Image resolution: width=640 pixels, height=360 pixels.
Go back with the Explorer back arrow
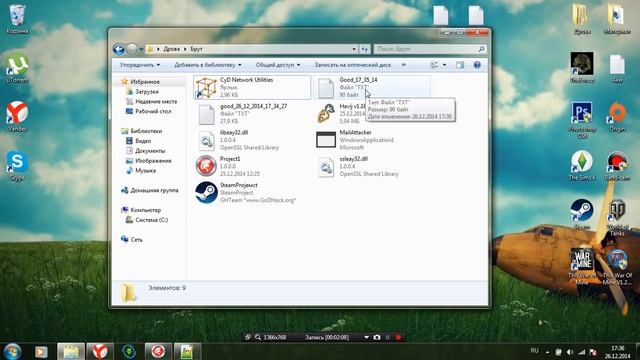tap(119, 49)
